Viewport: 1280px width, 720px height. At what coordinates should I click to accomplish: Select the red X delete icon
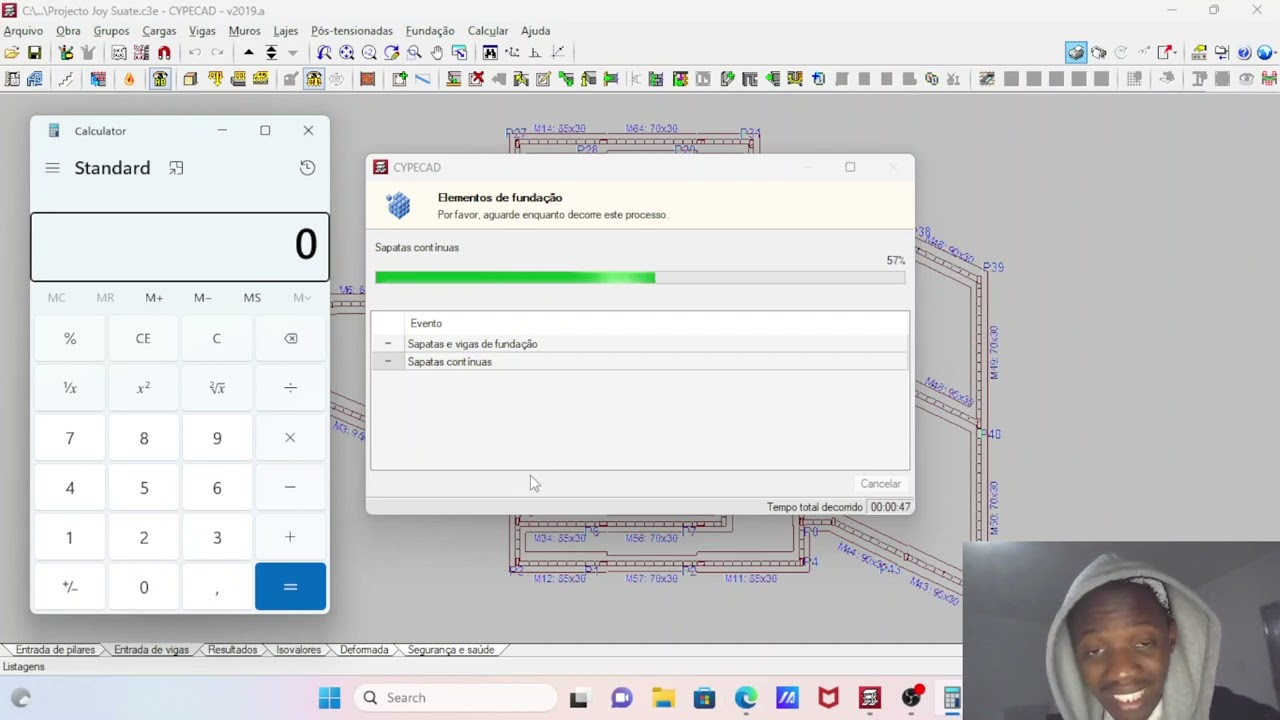click(477, 79)
